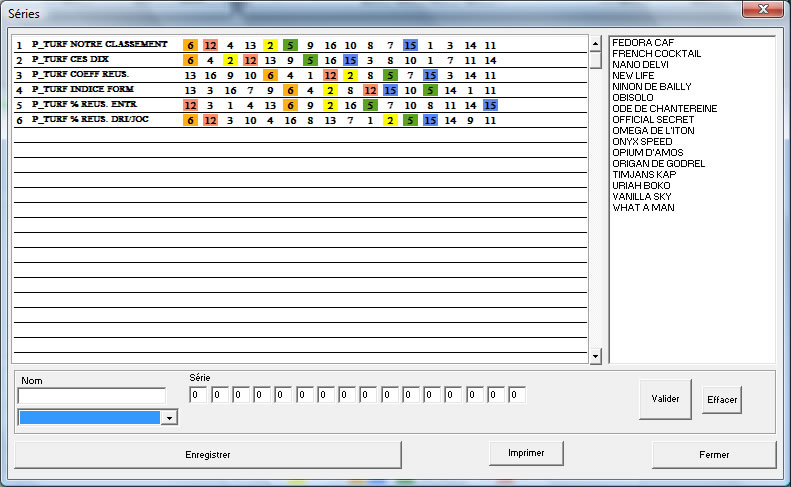Open the dropdown below the Nom field
This screenshot has height=487, width=791.
click(169, 418)
